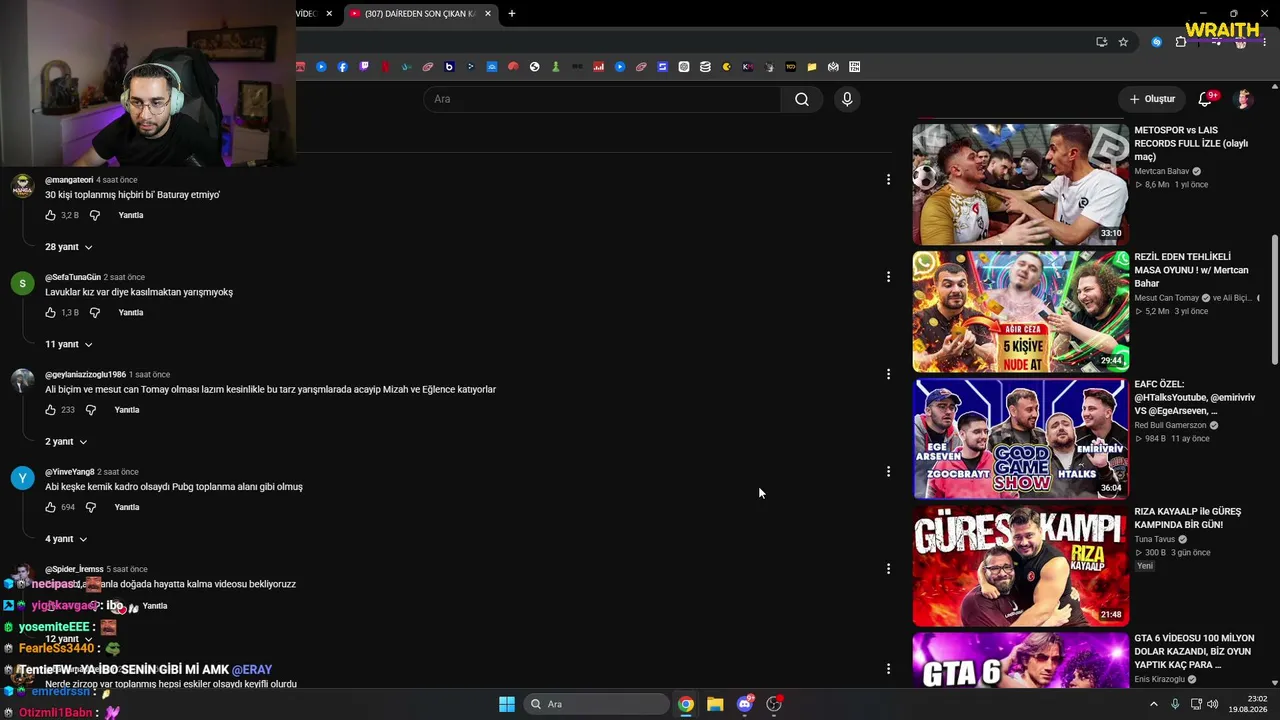Dislike the @SefaTunaGün comment
The image size is (1280, 720).
coord(95,312)
